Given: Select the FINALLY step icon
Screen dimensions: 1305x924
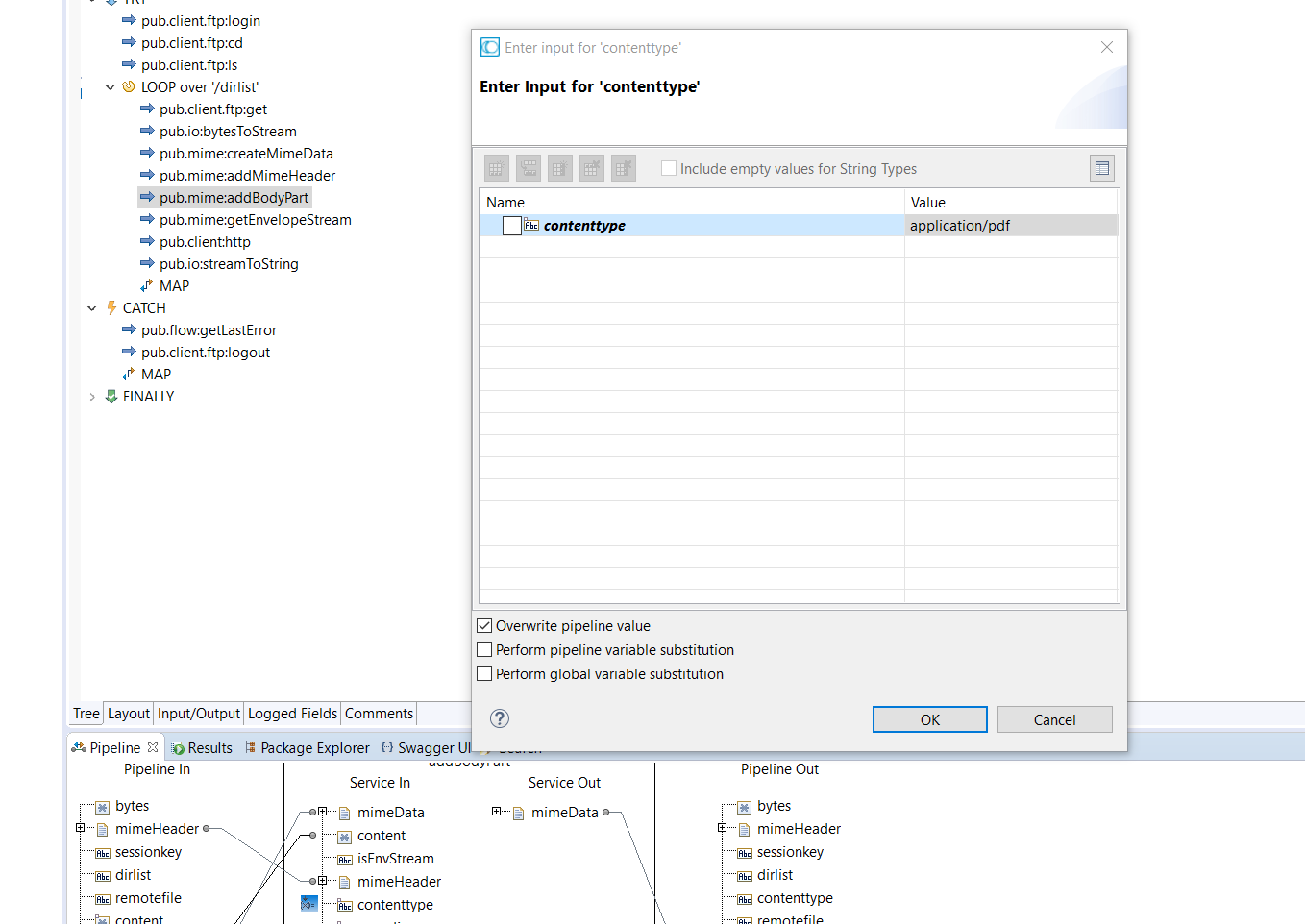Looking at the screenshot, I should click(x=111, y=397).
